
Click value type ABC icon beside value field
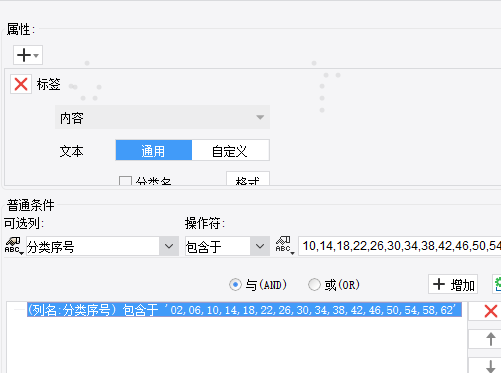click(284, 246)
